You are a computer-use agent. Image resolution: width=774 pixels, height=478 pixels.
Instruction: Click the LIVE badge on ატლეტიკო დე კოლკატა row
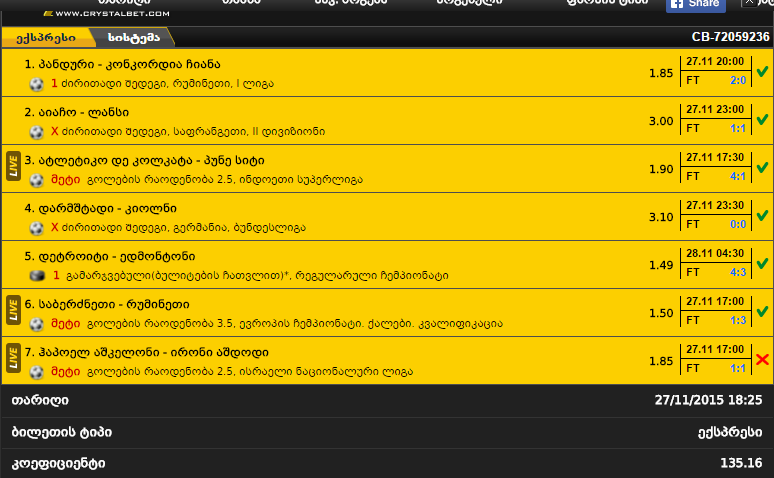(x=13, y=166)
